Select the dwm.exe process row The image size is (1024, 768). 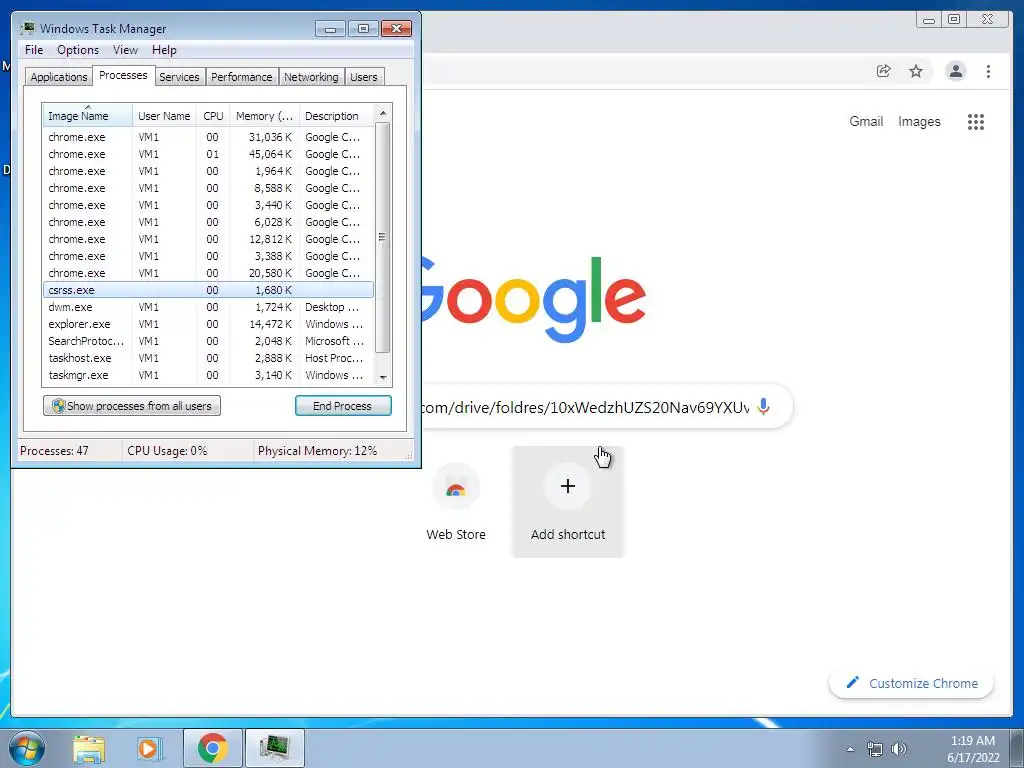[x=208, y=307]
